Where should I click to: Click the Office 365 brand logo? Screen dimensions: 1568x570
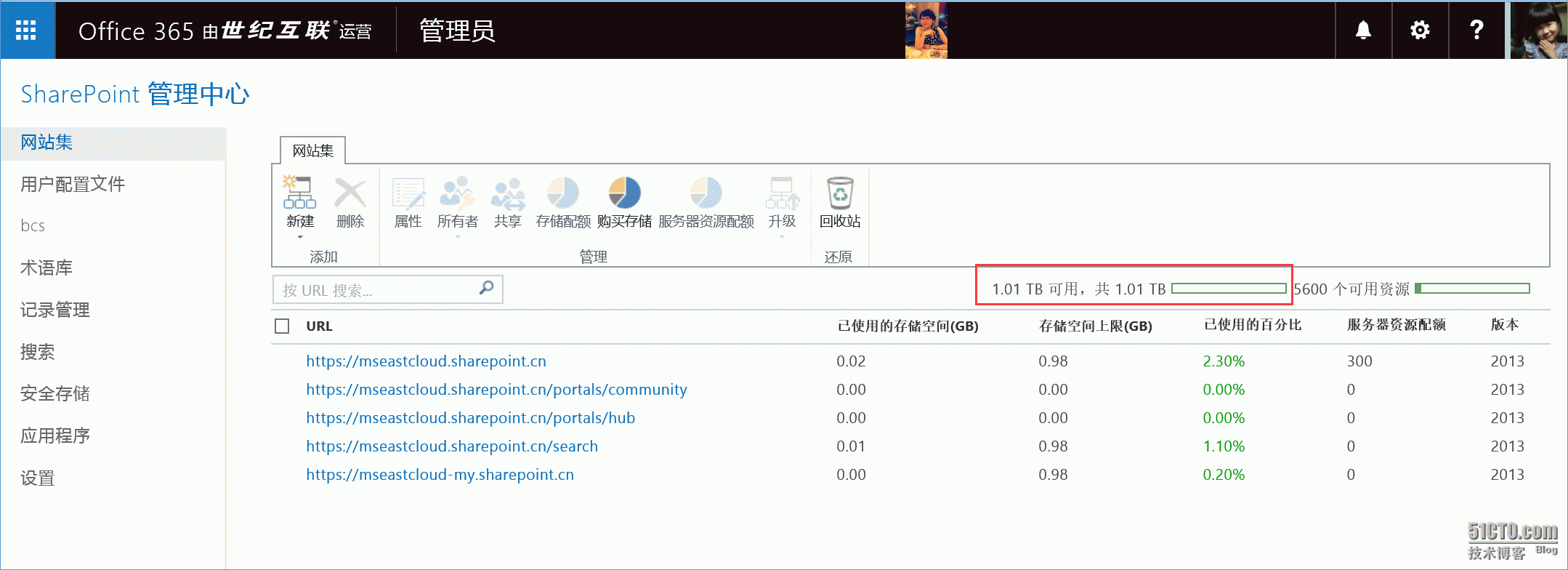point(225,31)
